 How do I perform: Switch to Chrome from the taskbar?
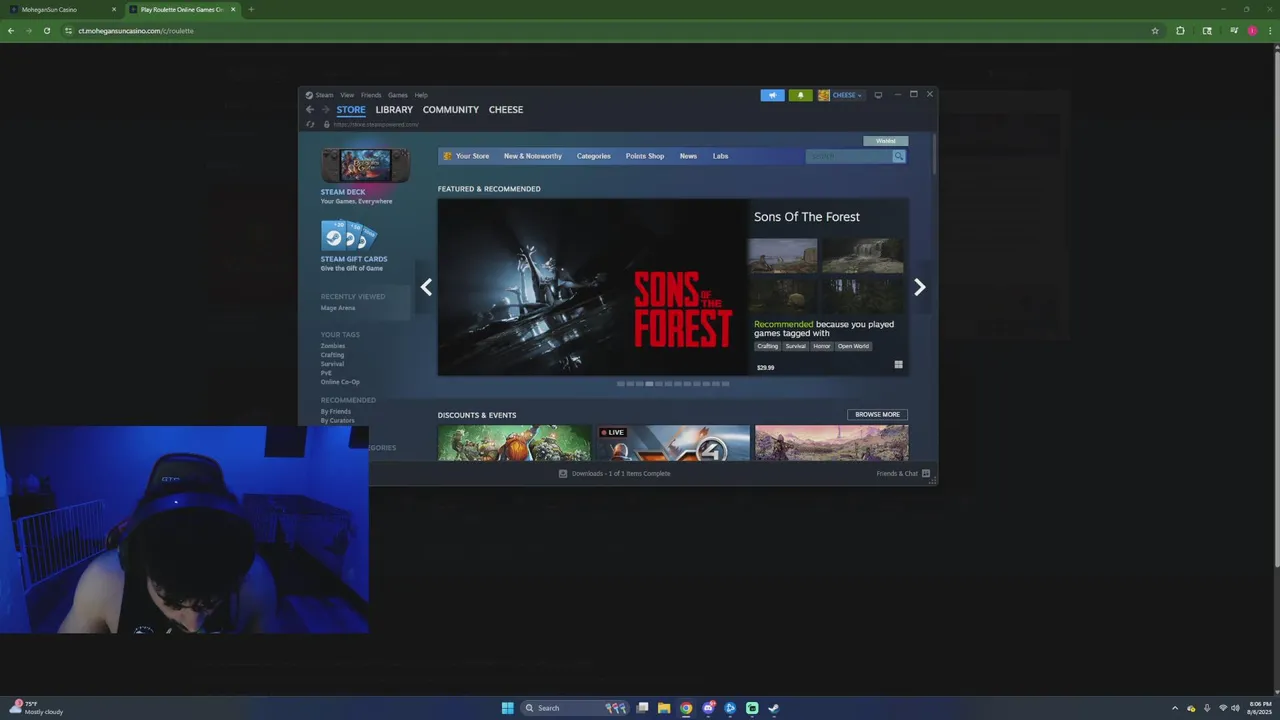[686, 708]
